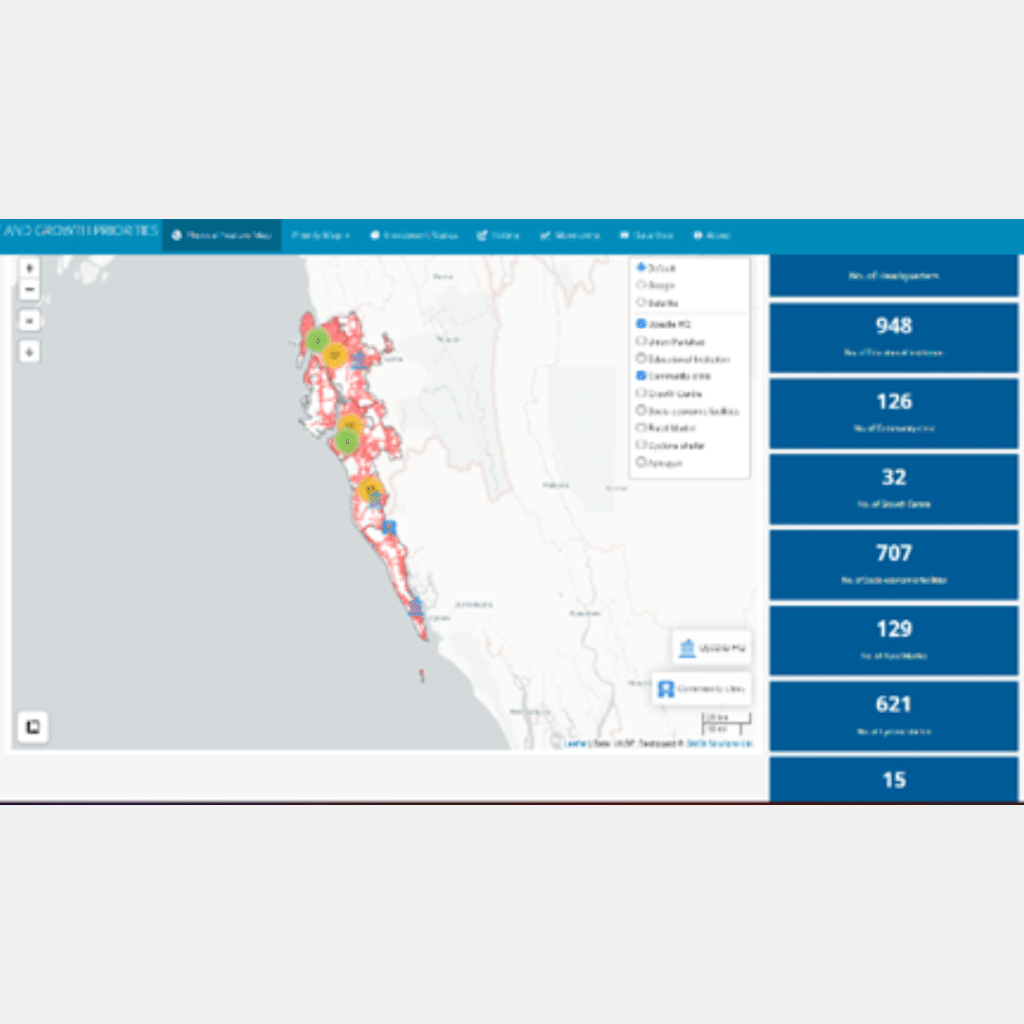Select the Satellite basemap option
Screen dimensions: 1024x1024
coord(641,302)
